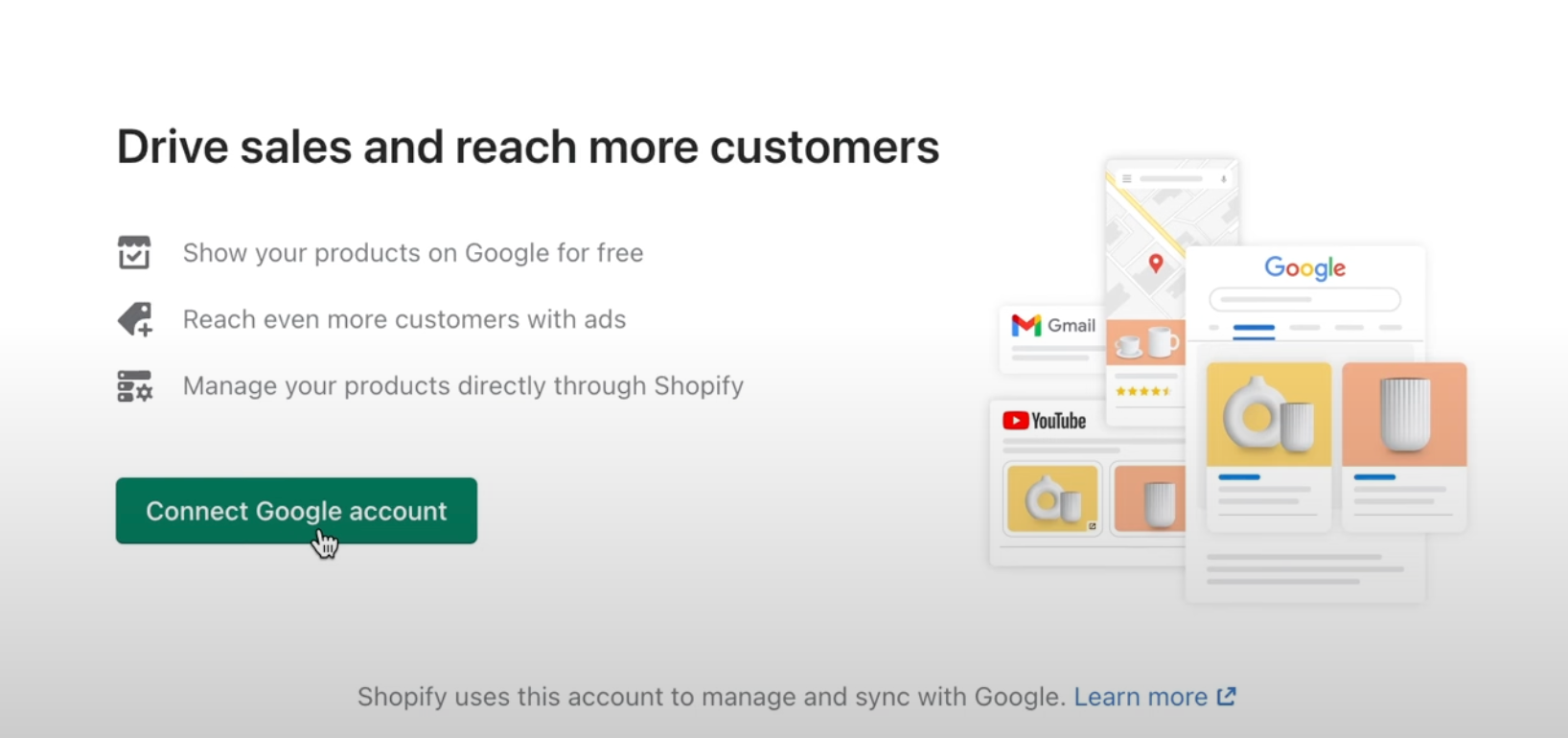This screenshot has height=738, width=1568.
Task: Click "Show your products on Google for free" text
Action: tap(413, 253)
